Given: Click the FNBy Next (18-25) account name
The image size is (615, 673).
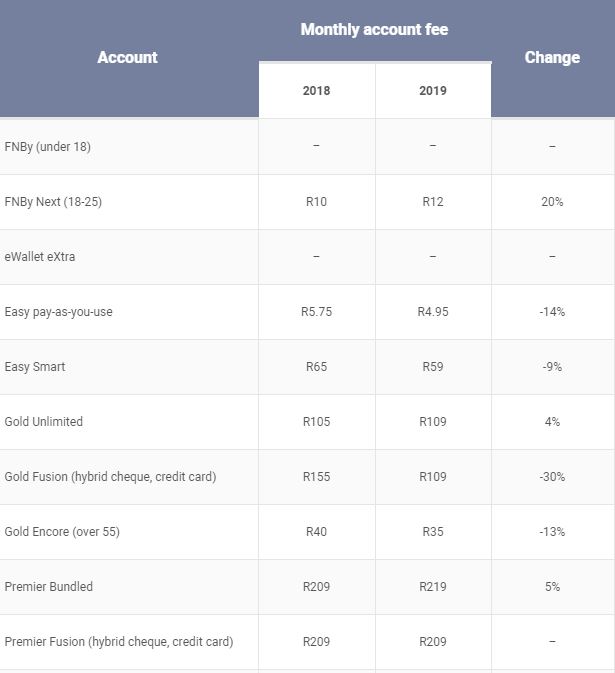Looking at the screenshot, I should point(53,202).
